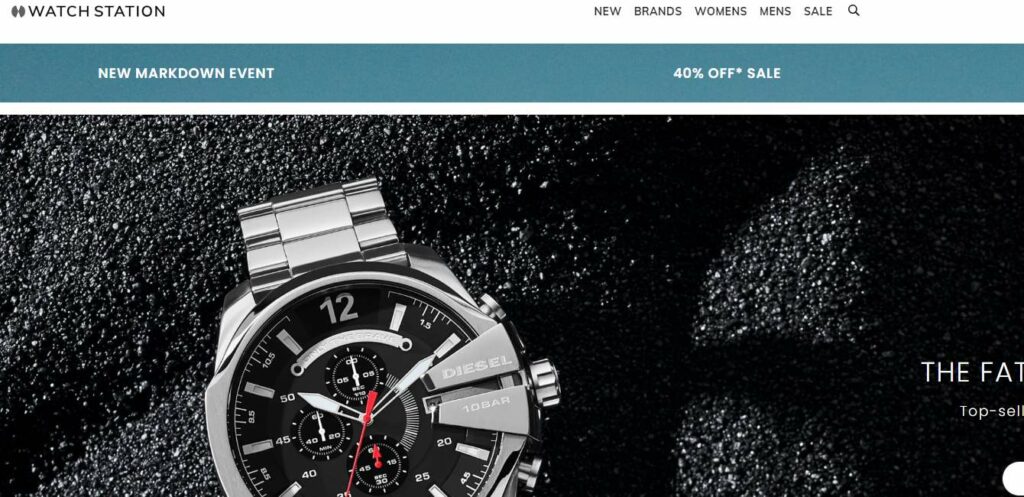This screenshot has width=1024, height=497.
Task: Open the search magnifier icon
Action: [854, 10]
